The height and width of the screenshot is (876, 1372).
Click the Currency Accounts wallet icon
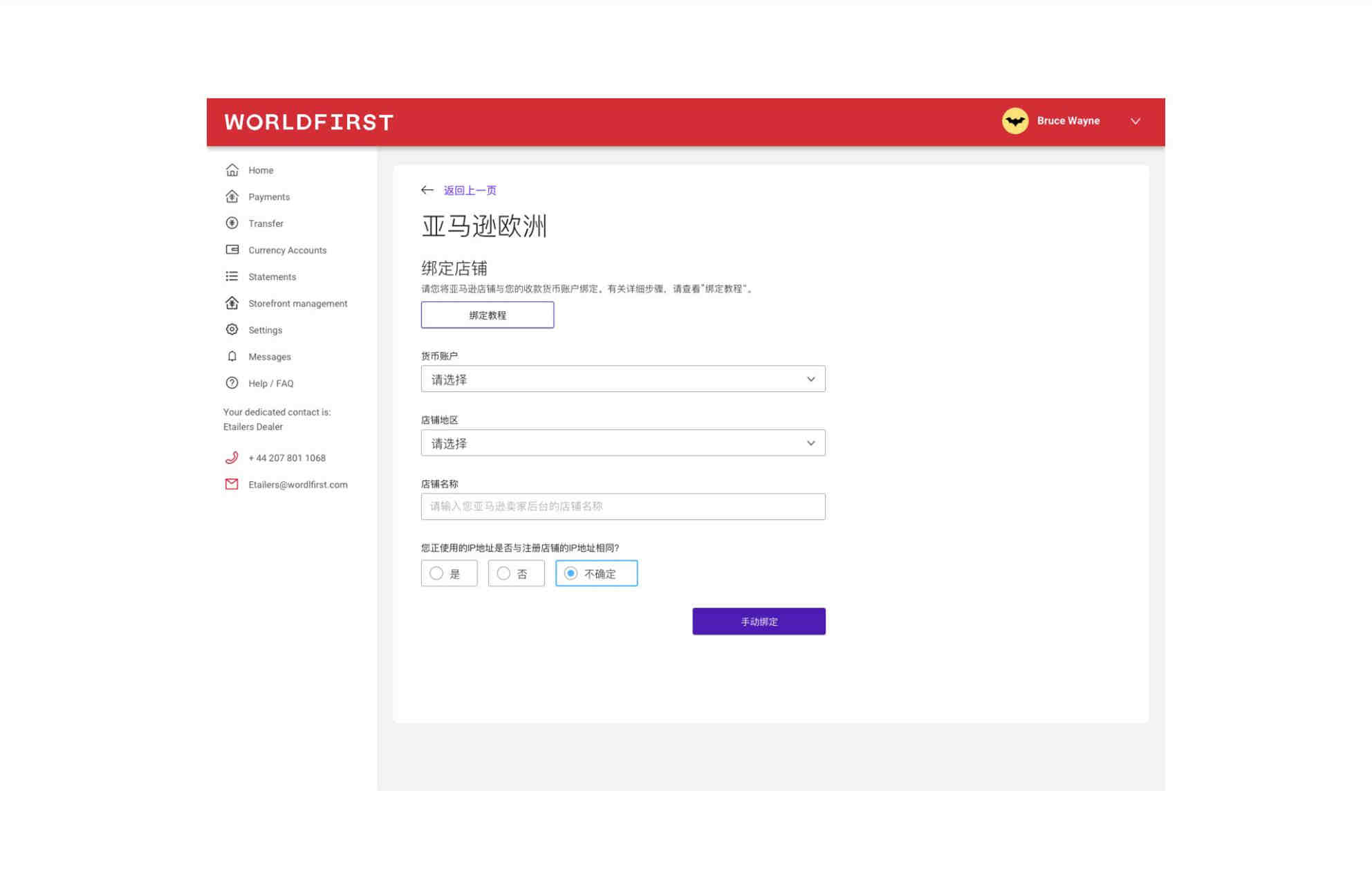point(232,250)
